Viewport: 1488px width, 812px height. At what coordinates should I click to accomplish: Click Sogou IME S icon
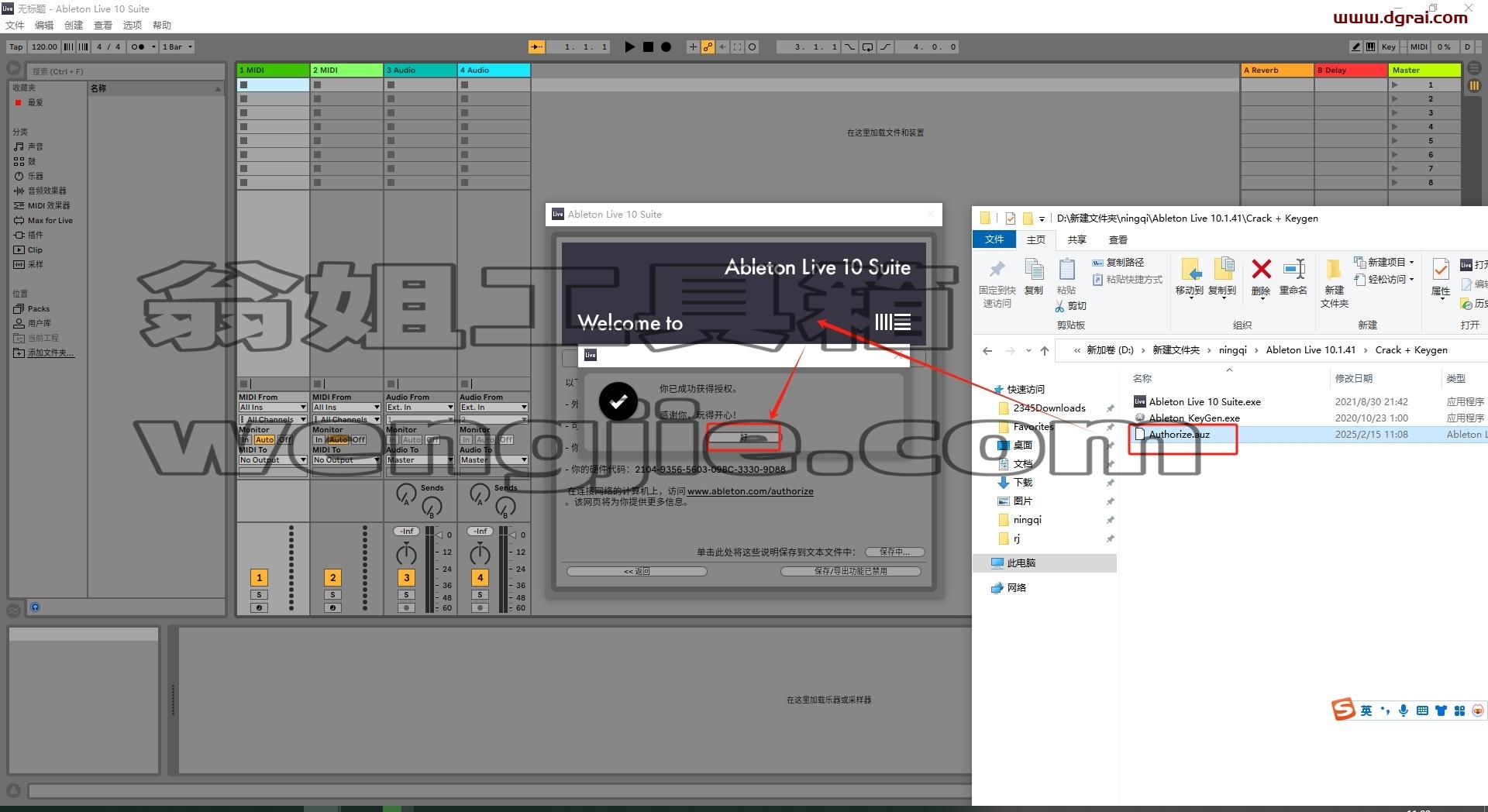click(1343, 710)
